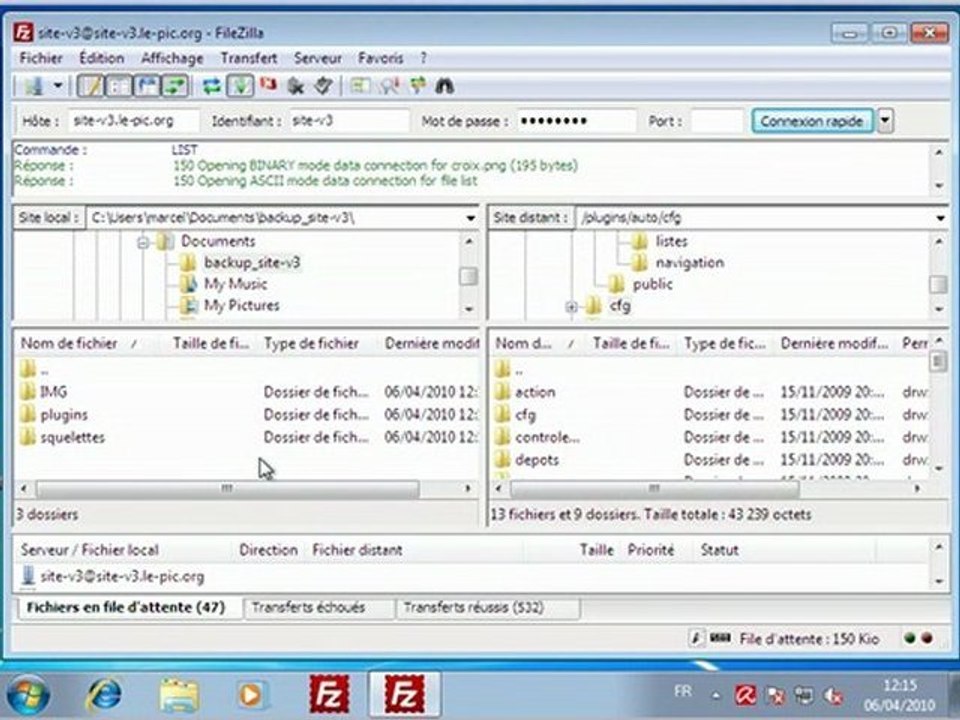Toggle processing of the transfer queue
960x720 pixels.
(241, 86)
